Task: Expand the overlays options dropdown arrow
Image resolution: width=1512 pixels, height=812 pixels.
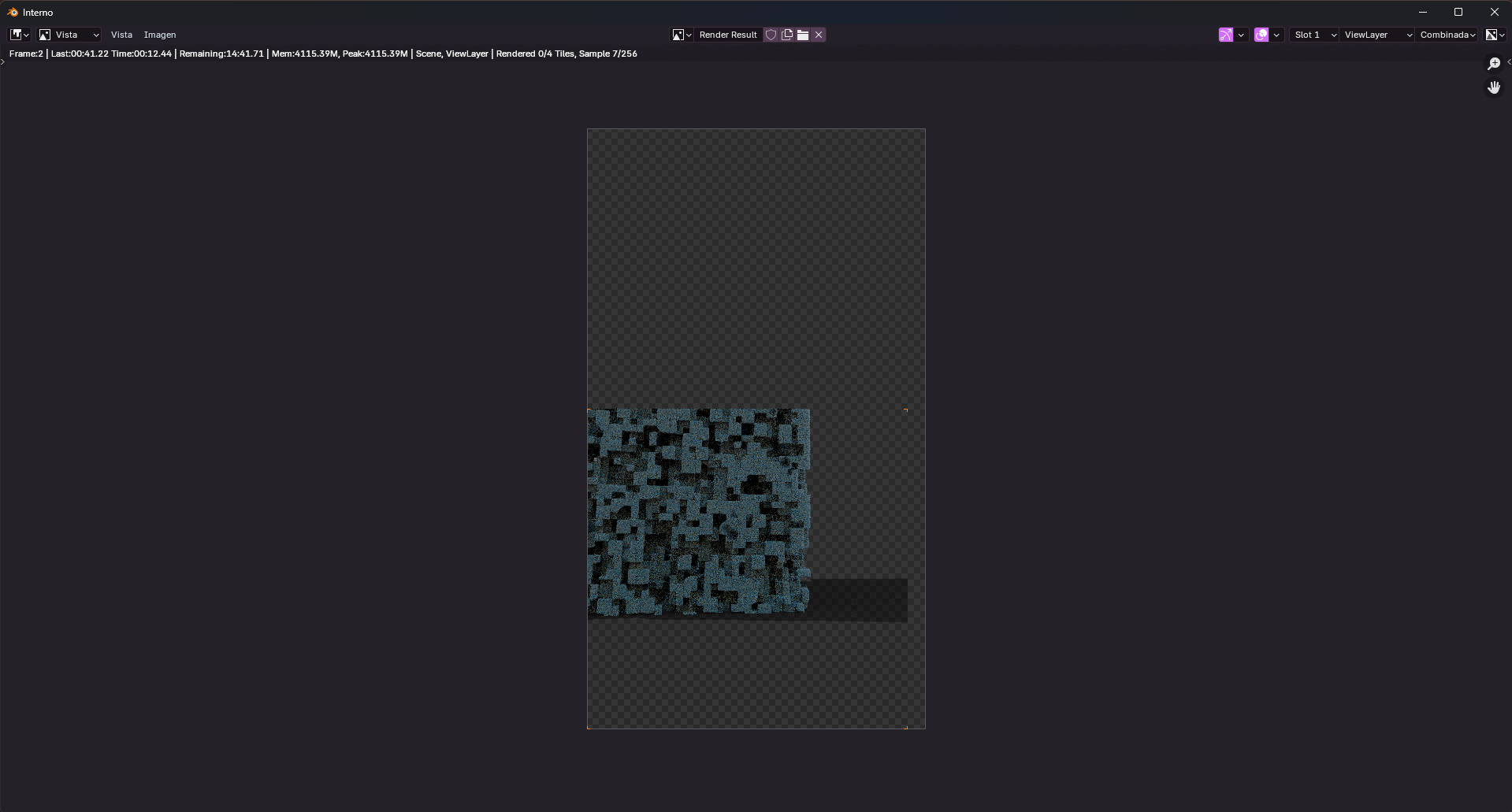Action: tap(1276, 35)
